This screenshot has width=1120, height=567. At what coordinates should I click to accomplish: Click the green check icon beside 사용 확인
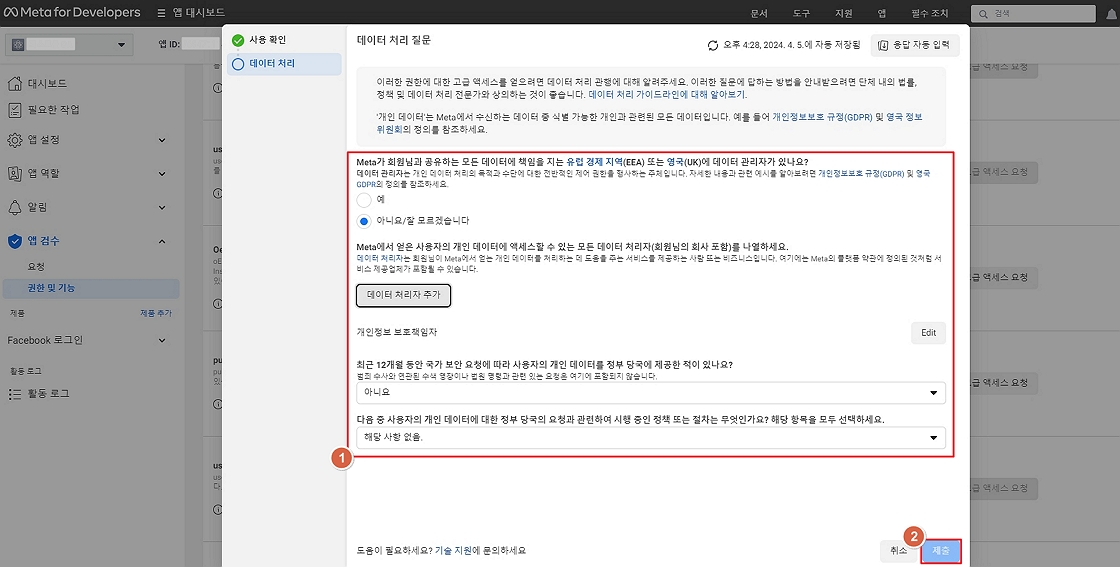point(238,41)
